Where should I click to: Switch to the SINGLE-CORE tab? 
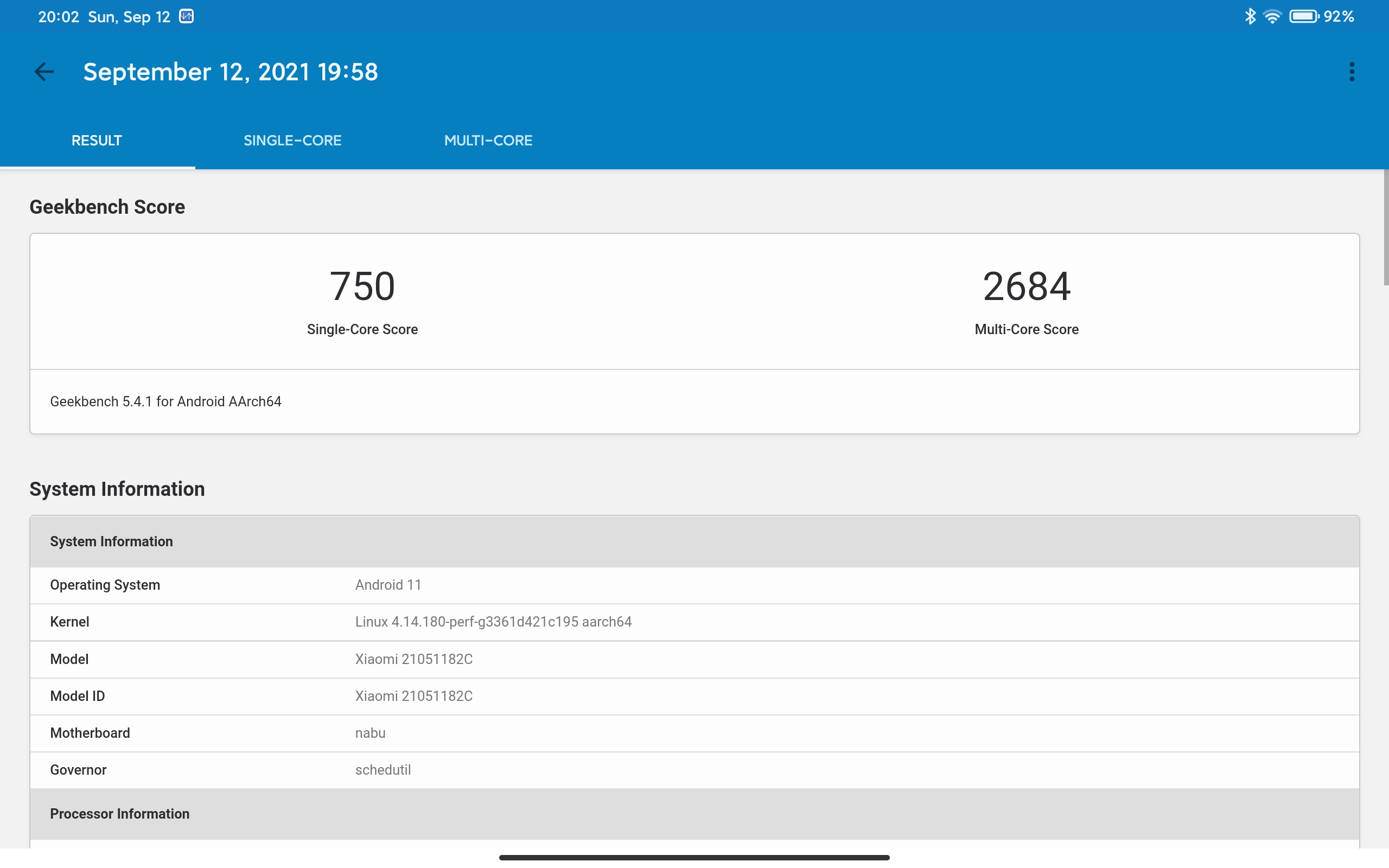[x=292, y=141]
